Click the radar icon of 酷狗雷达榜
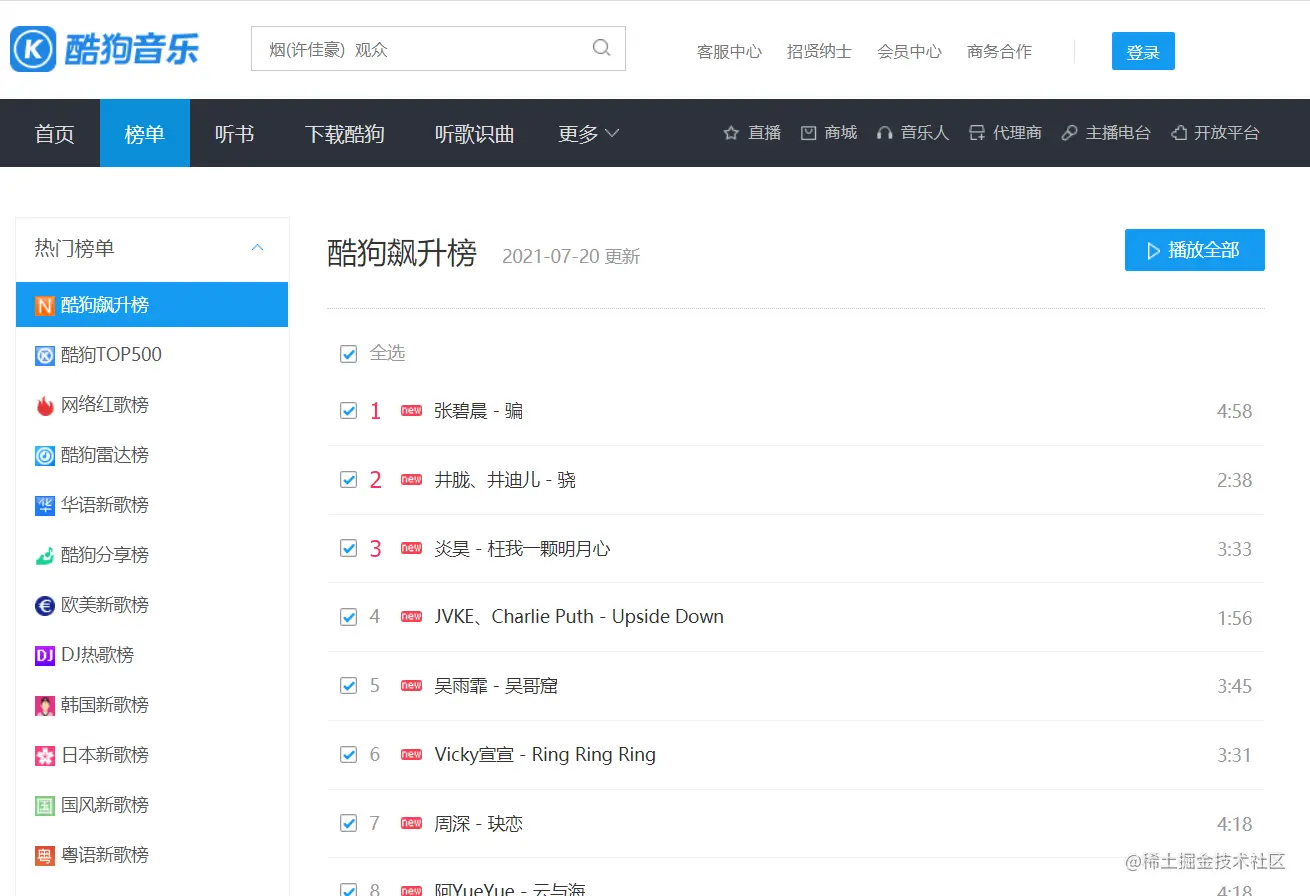 coord(45,455)
